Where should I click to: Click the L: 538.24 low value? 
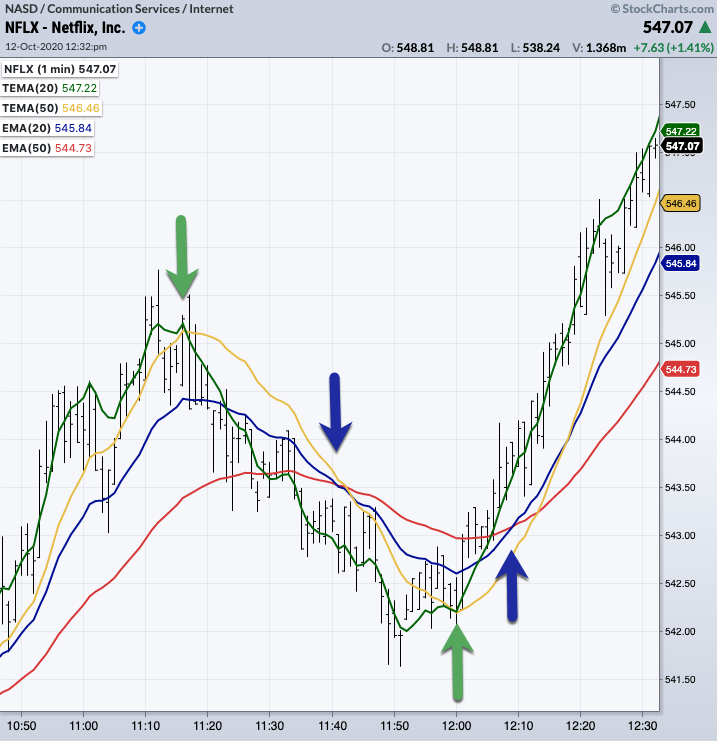(x=535, y=48)
